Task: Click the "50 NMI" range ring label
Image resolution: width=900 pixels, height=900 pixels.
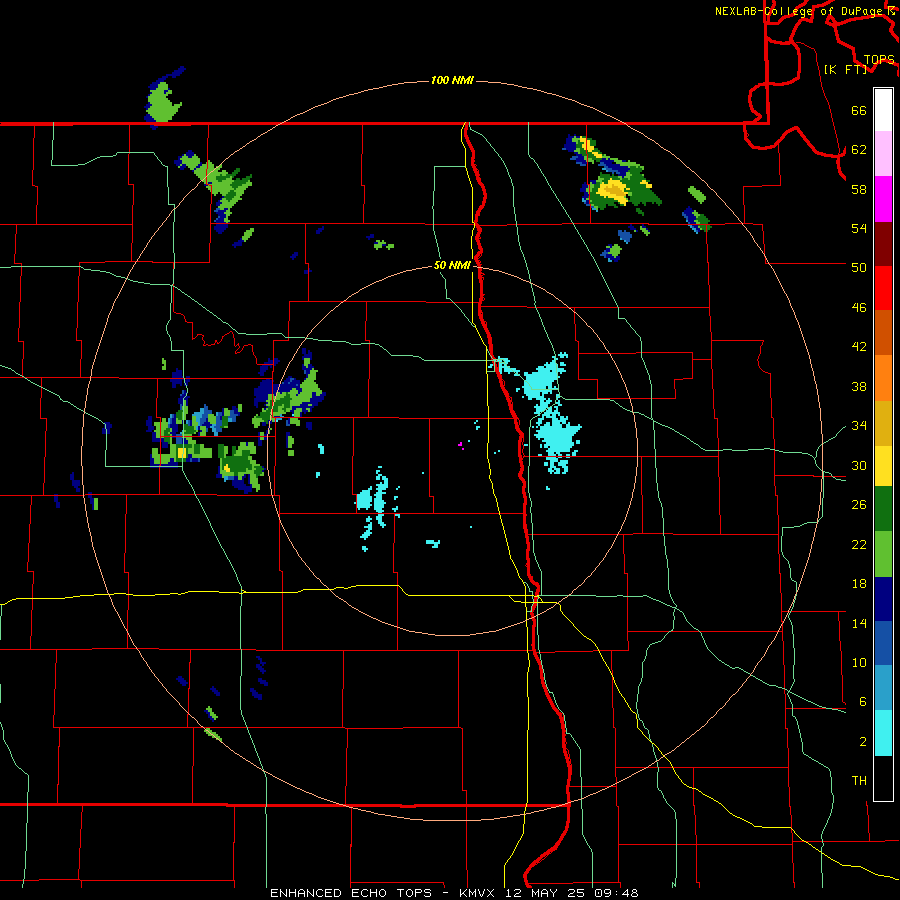Action: (x=452, y=265)
